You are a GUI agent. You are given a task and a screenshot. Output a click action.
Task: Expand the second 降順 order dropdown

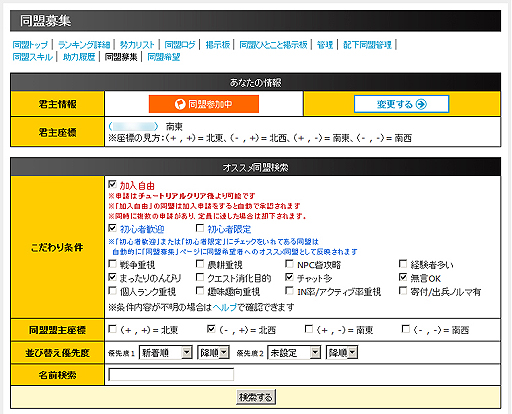point(342,353)
